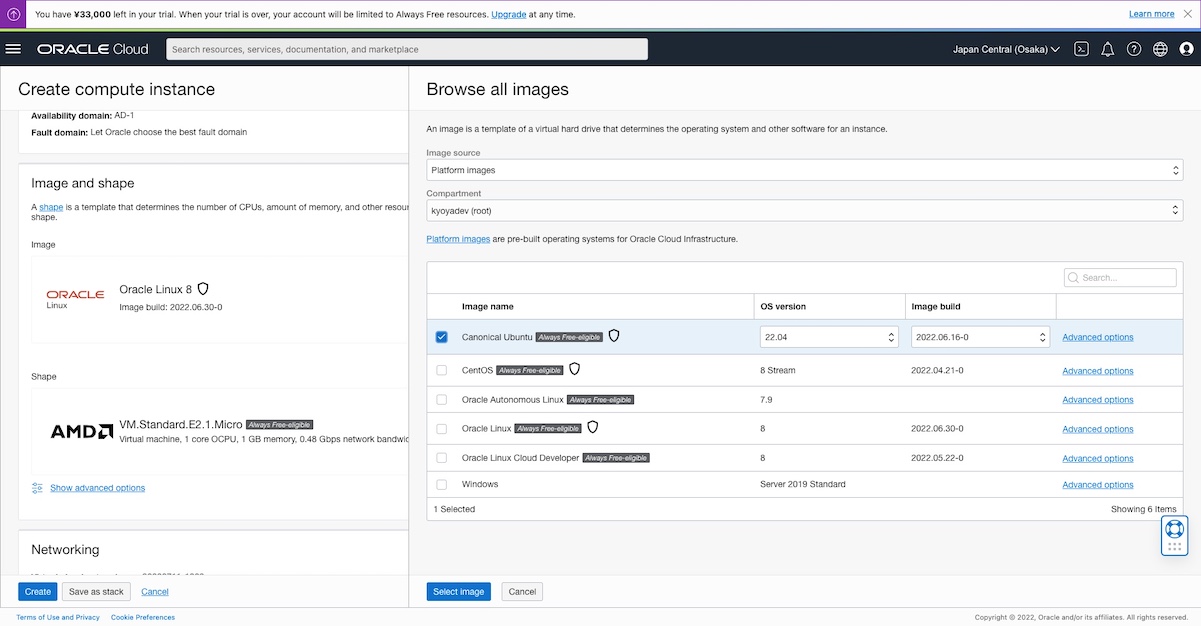
Task: Uncheck the Canonical Ubuntu image checkbox
Action: point(442,337)
